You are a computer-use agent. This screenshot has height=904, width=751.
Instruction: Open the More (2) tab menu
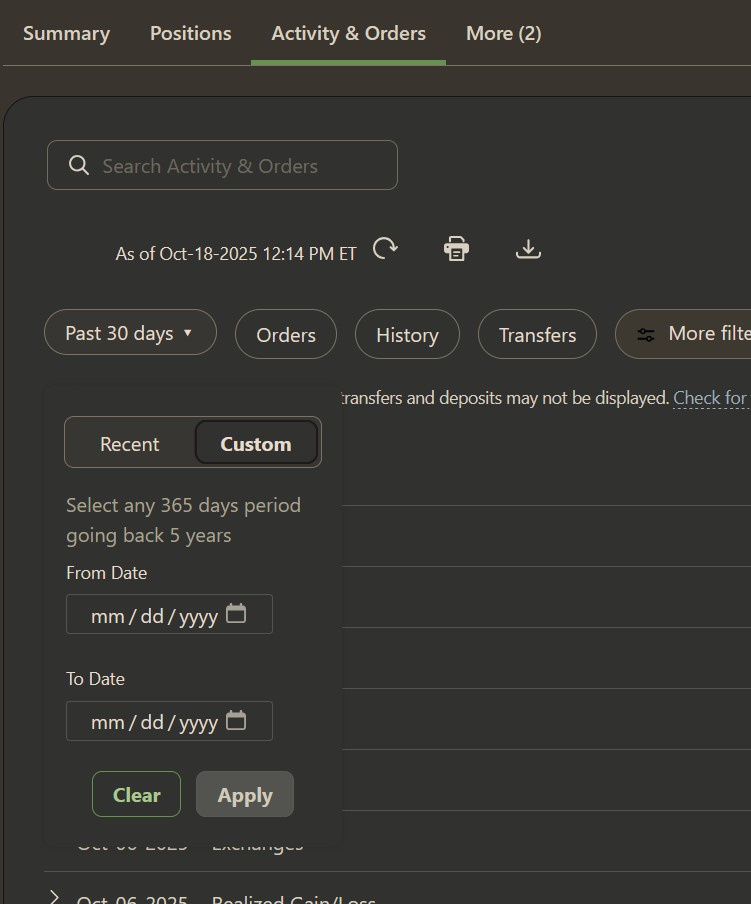point(504,33)
